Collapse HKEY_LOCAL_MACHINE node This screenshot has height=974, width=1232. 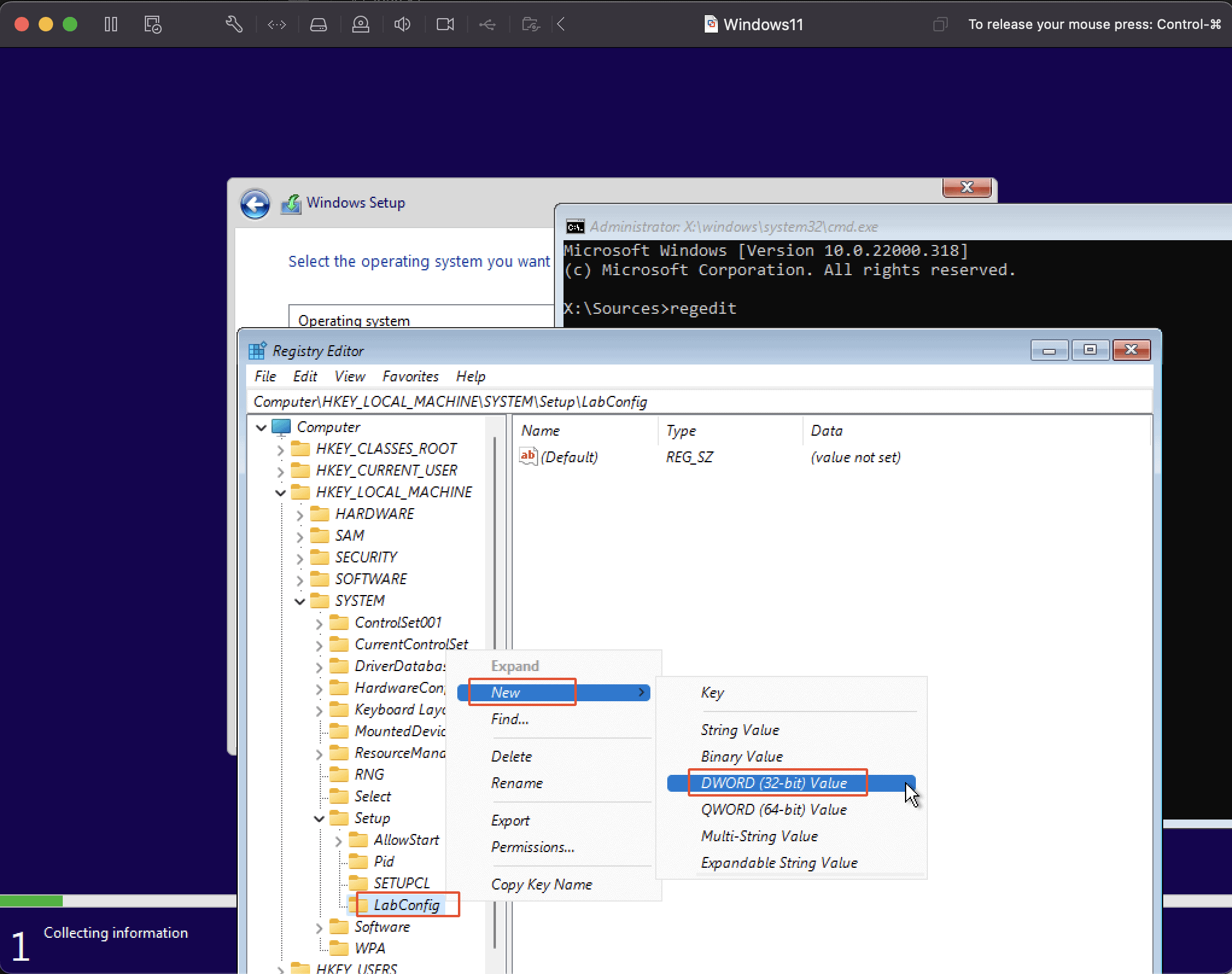click(281, 492)
